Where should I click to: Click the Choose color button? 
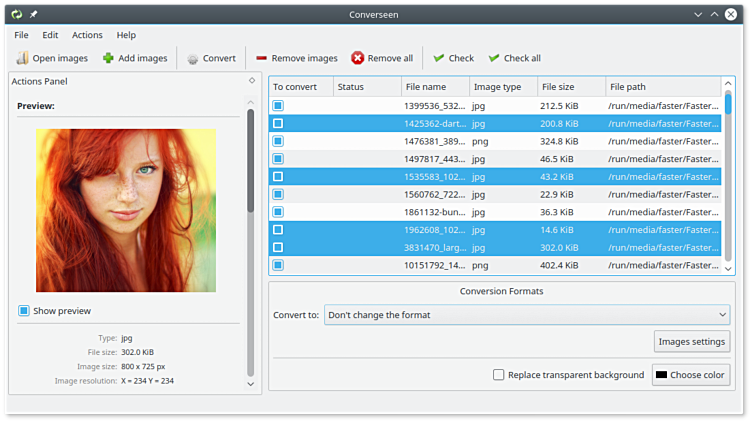(691, 375)
